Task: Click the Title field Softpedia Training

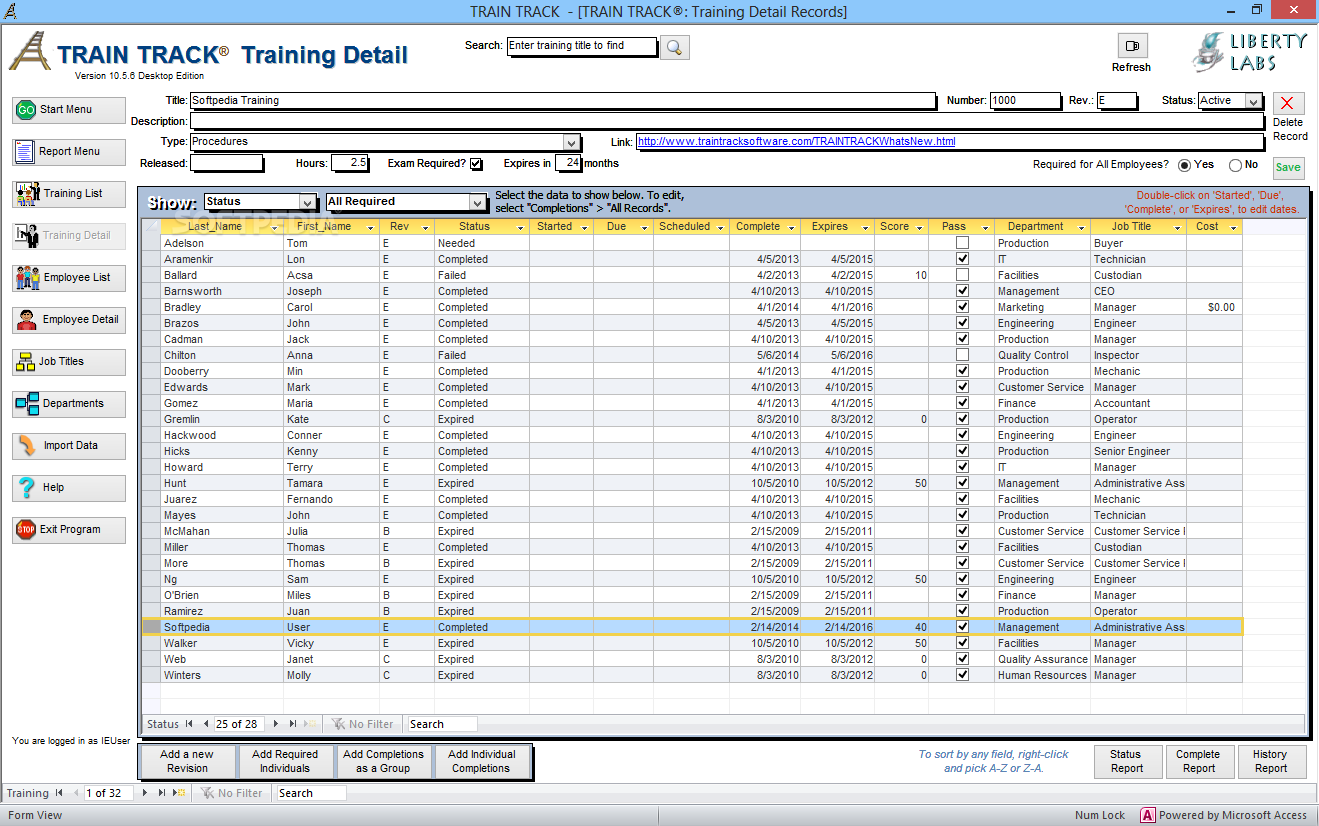Action: tap(564, 101)
